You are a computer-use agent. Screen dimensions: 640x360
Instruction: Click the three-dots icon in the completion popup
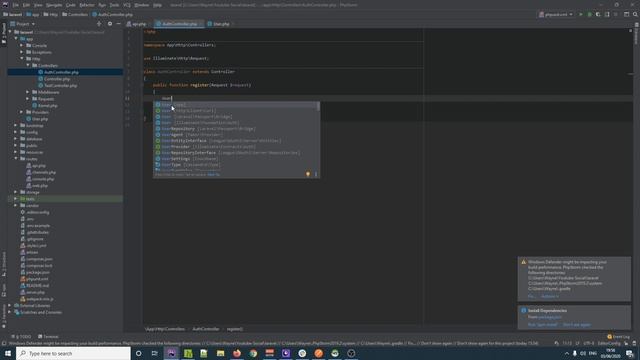(316, 174)
